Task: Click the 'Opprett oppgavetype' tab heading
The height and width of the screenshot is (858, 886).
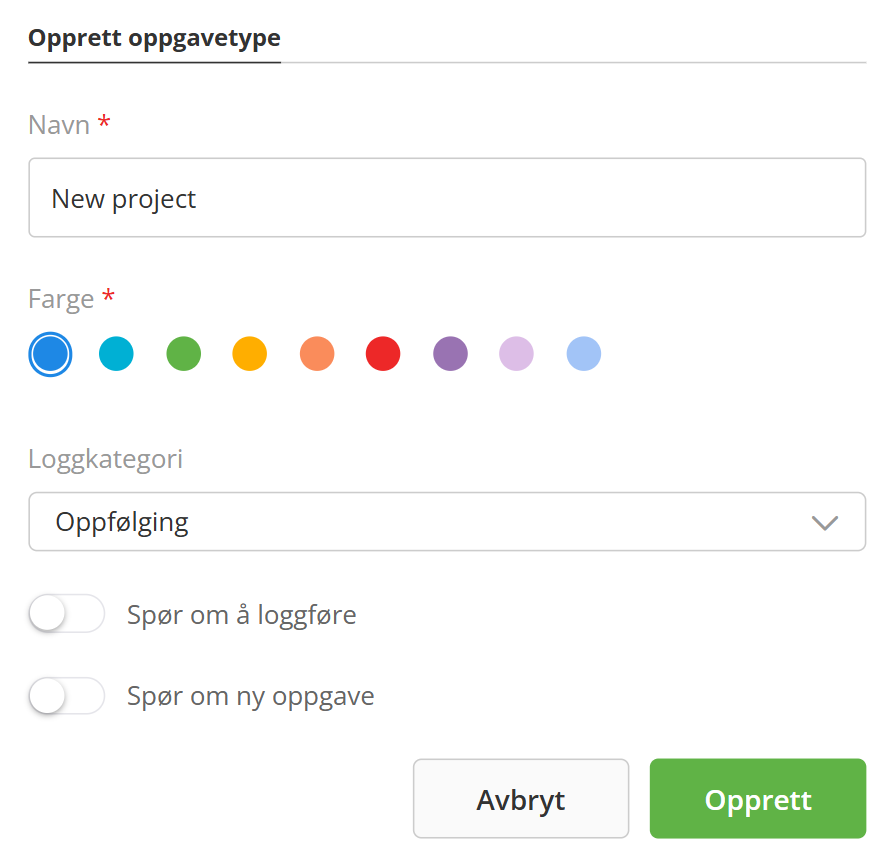Action: pyautogui.click(x=154, y=39)
